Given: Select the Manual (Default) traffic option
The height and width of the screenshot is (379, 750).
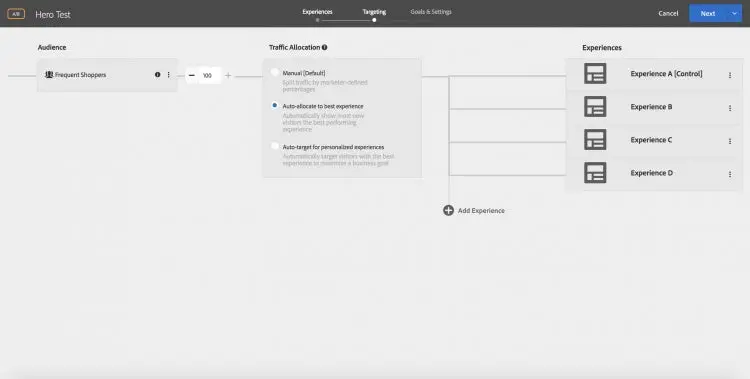Looking at the screenshot, I should [275, 72].
